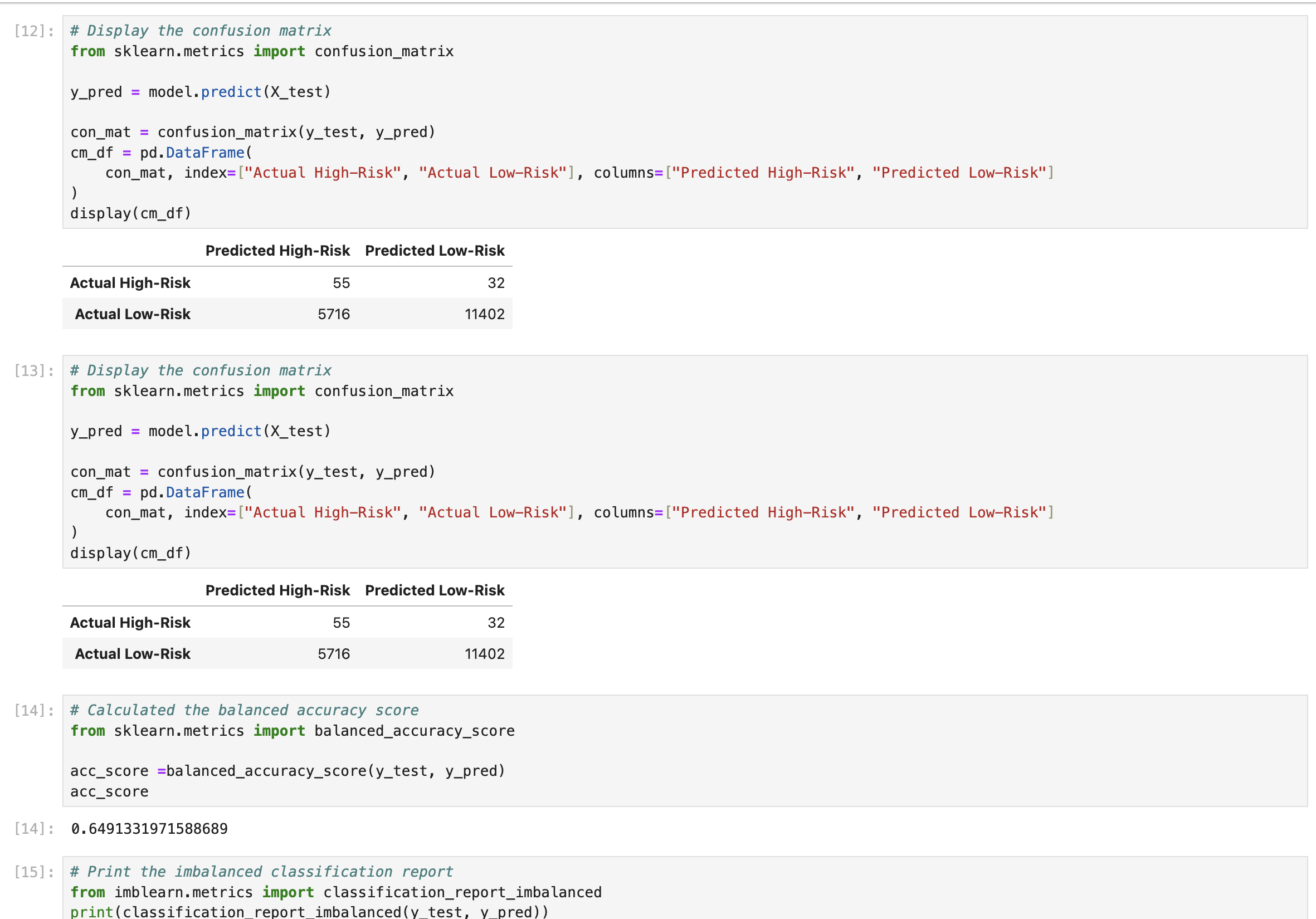The image size is (1316, 919).
Task: Click the [12] cell execution prompt
Action: pyautogui.click(x=34, y=31)
